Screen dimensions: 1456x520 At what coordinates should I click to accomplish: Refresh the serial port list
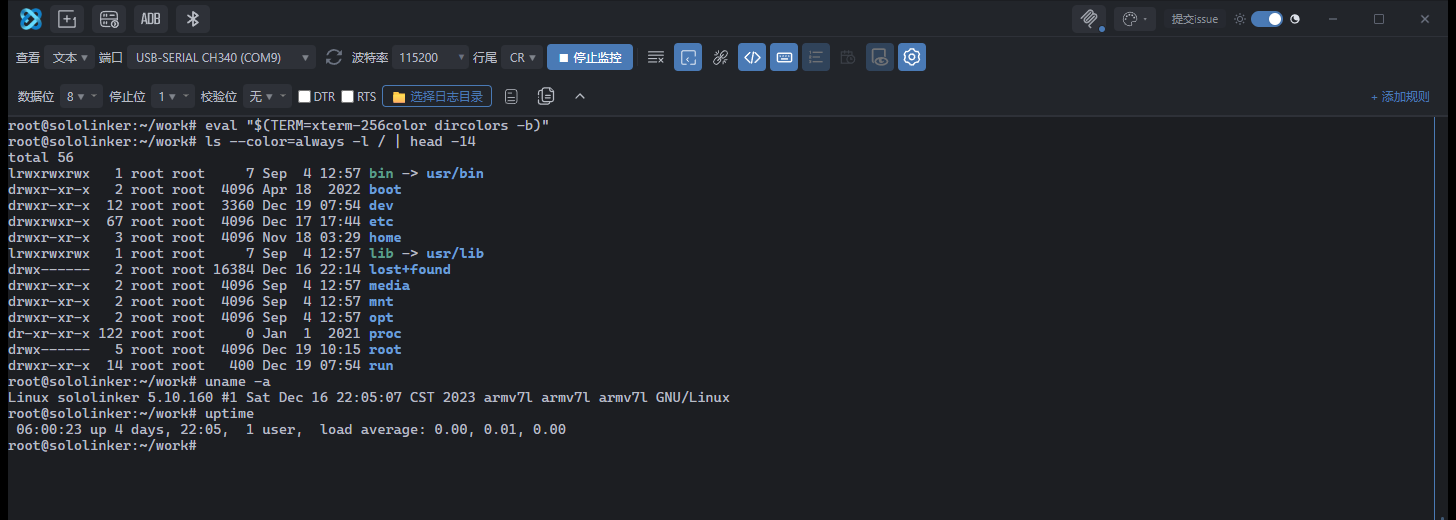pos(334,57)
